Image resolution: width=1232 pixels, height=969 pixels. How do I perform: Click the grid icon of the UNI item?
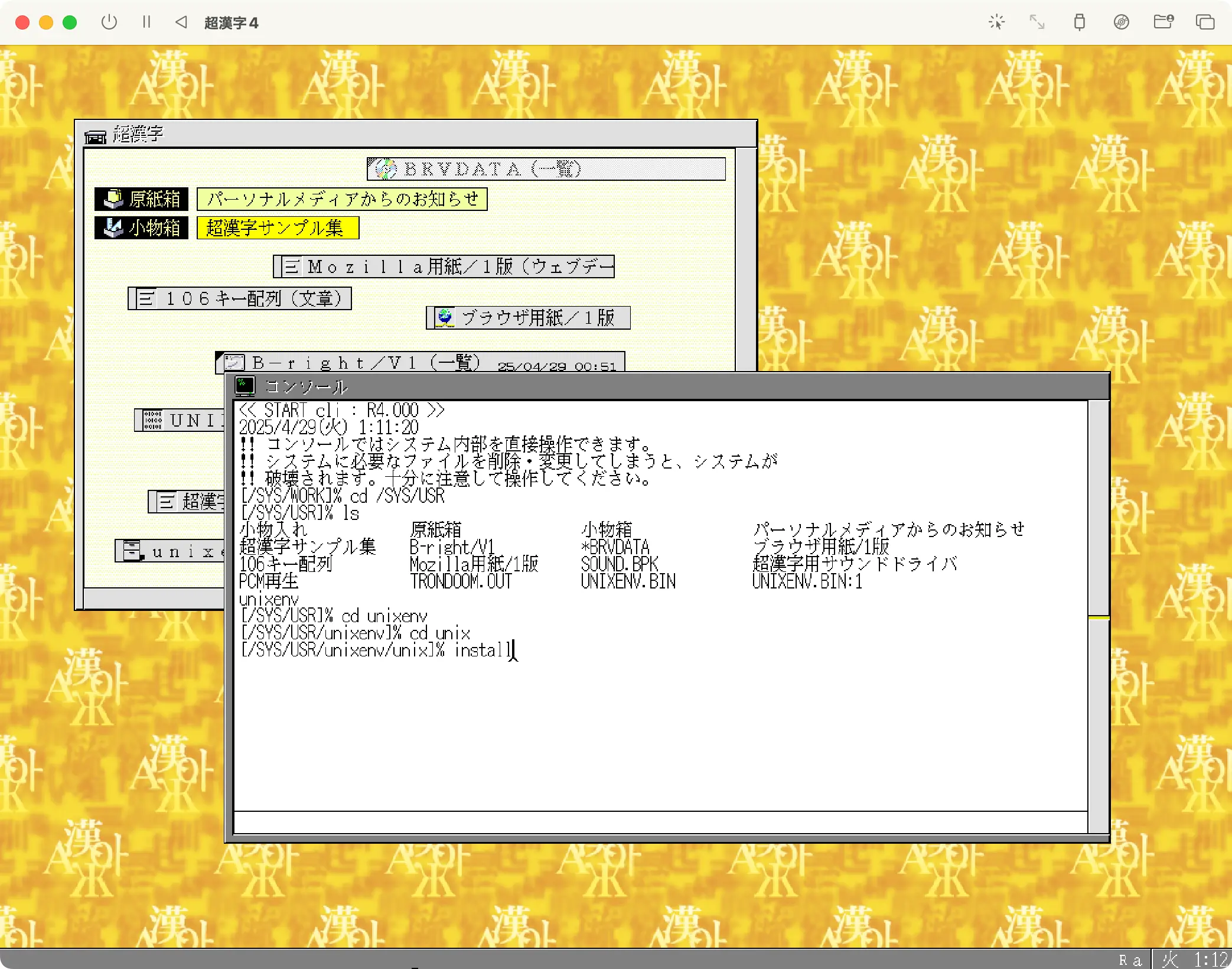[152, 420]
